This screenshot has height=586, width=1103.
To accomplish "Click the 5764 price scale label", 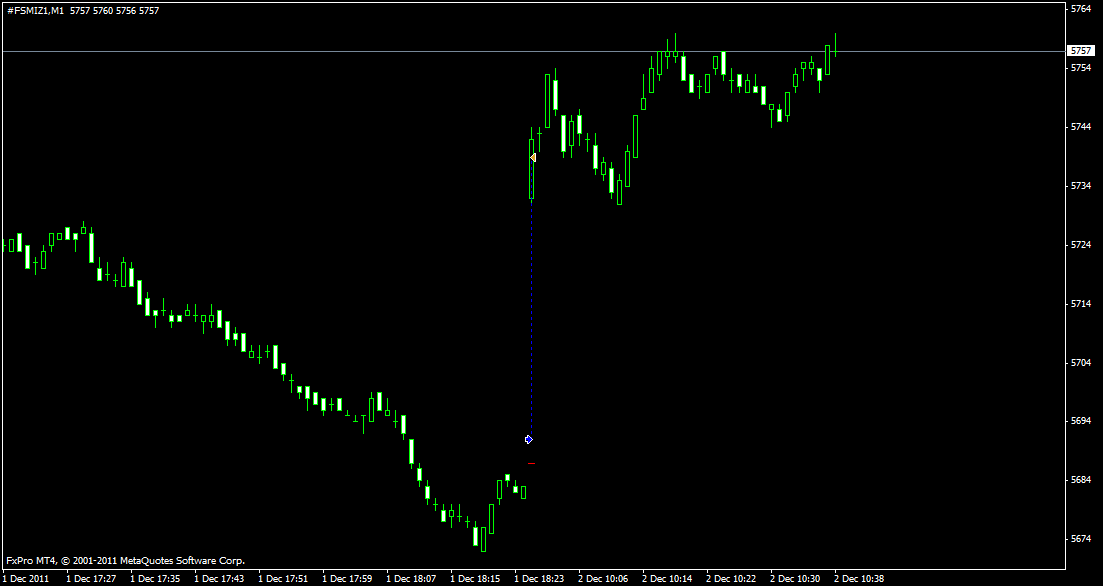I will [x=1081, y=9].
